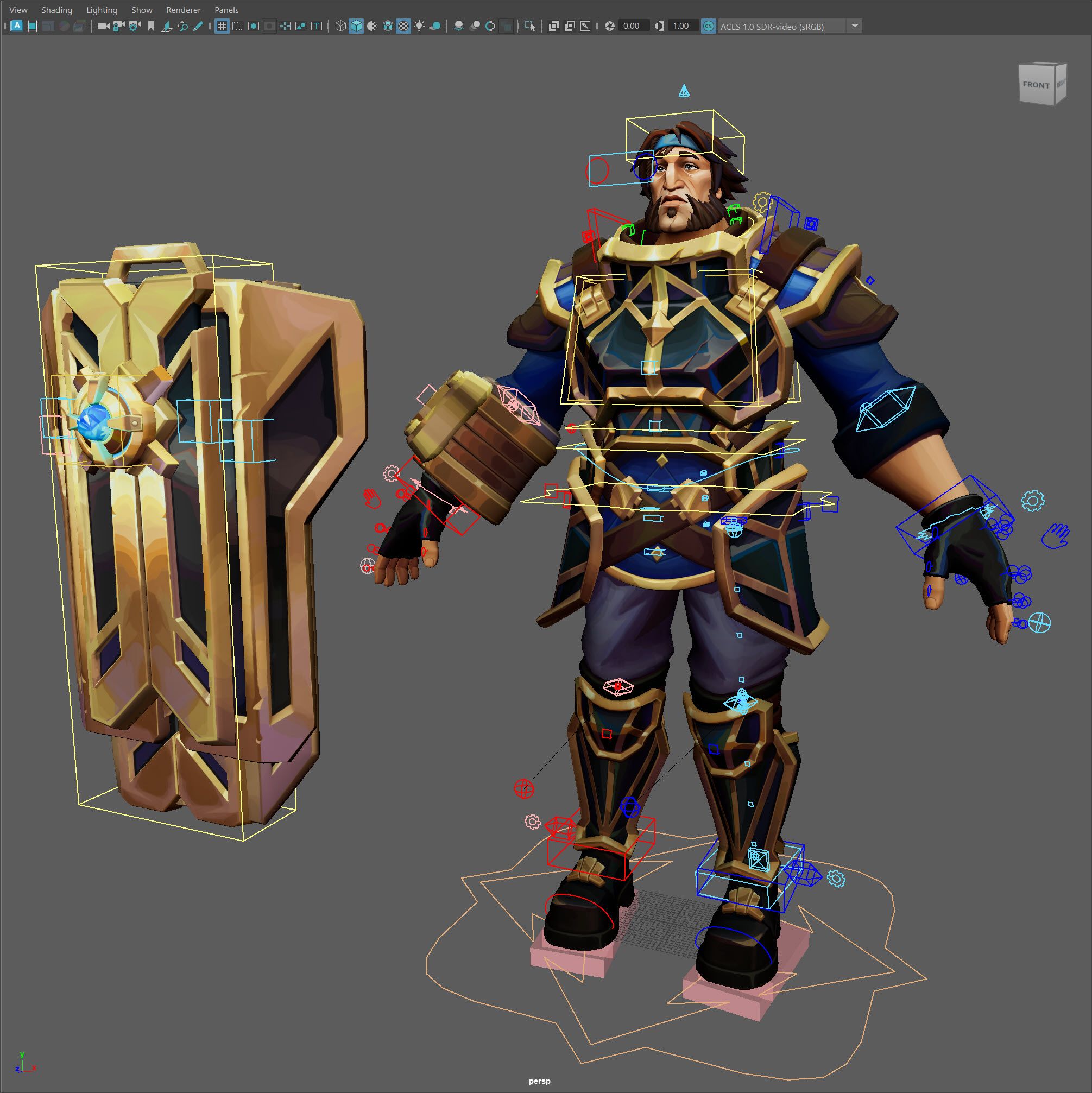Viewport: 1092px width, 1093px height.
Task: Toggle the viewport Grid display
Action: tap(222, 26)
